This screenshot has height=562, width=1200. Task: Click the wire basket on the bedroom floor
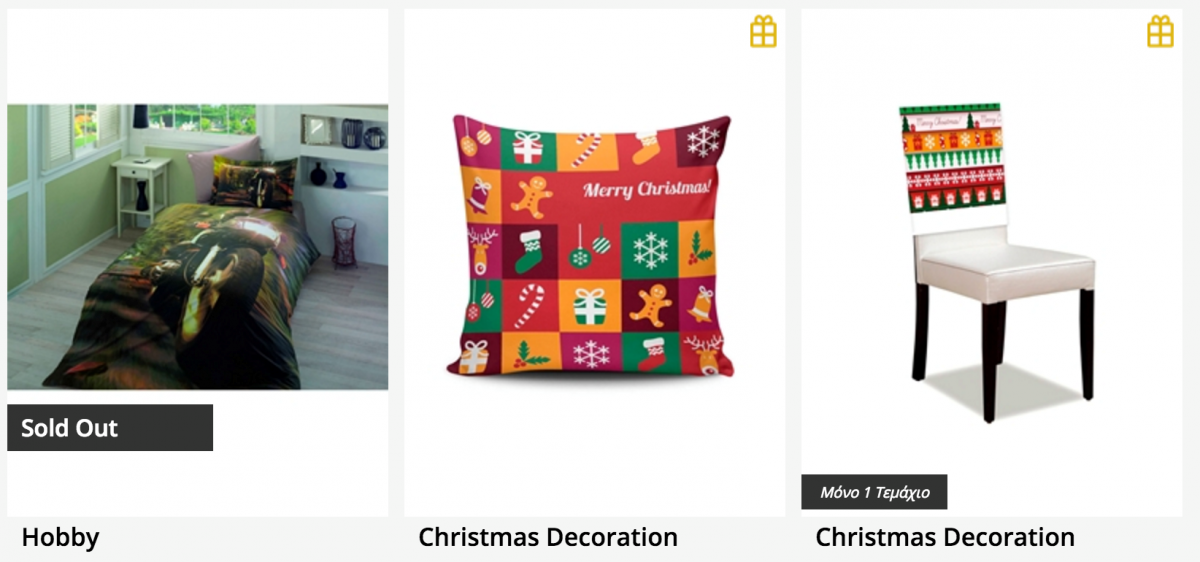point(344,241)
